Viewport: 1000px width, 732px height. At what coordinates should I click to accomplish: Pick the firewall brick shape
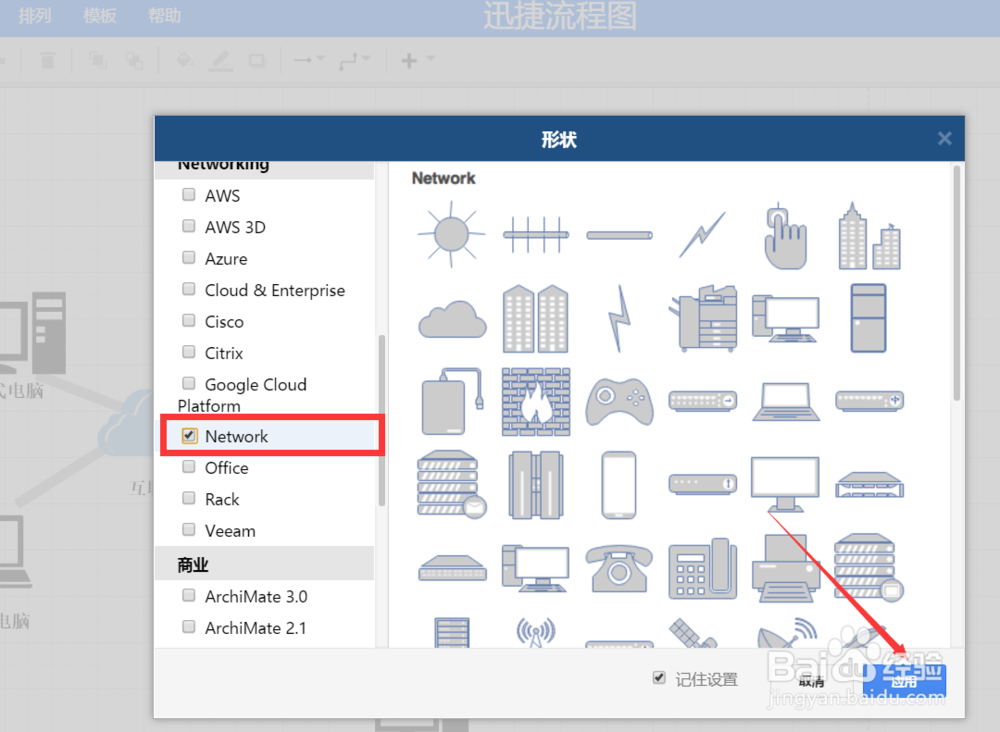pyautogui.click(x=537, y=402)
